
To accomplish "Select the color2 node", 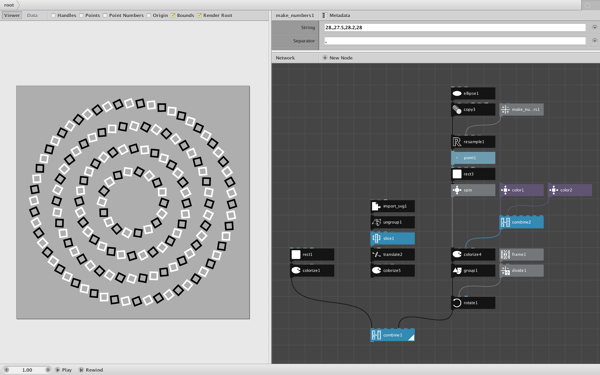I will click(x=570, y=190).
